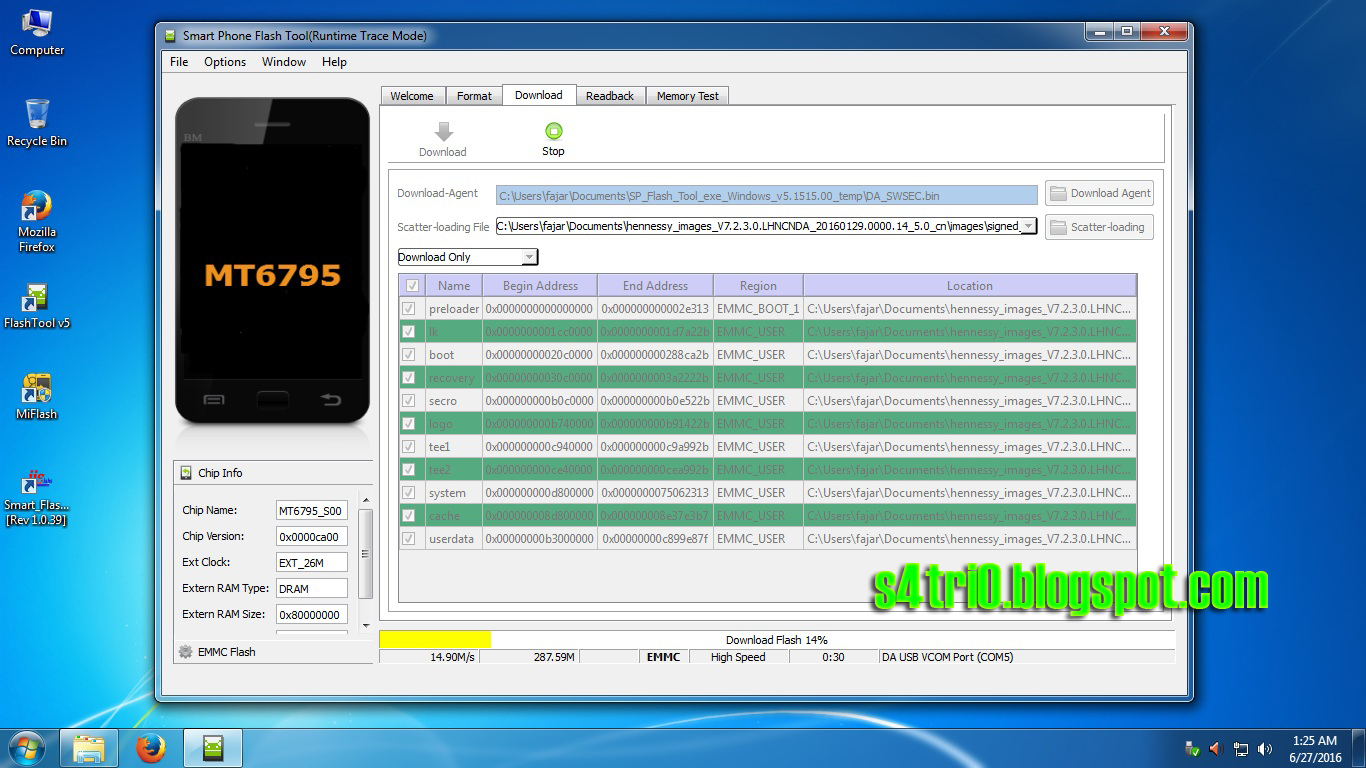Click the Ext Clock value field
Screen dimensions: 1366x768
(312, 562)
